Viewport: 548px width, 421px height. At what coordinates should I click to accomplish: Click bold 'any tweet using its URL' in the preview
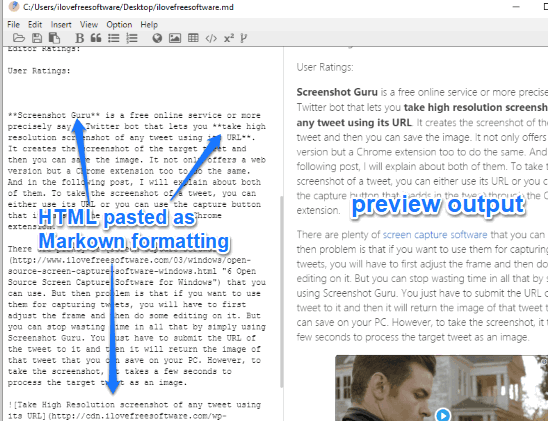click(354, 123)
